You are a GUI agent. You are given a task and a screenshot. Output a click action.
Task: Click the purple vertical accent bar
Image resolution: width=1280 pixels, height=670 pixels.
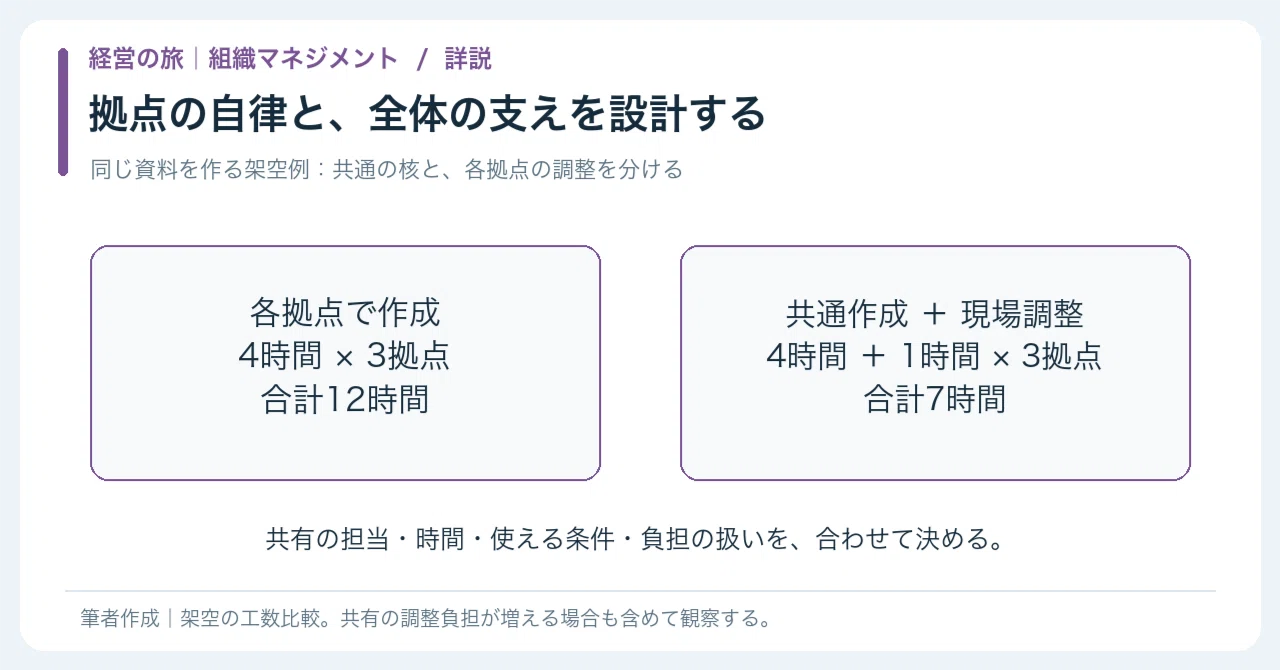tap(63, 112)
